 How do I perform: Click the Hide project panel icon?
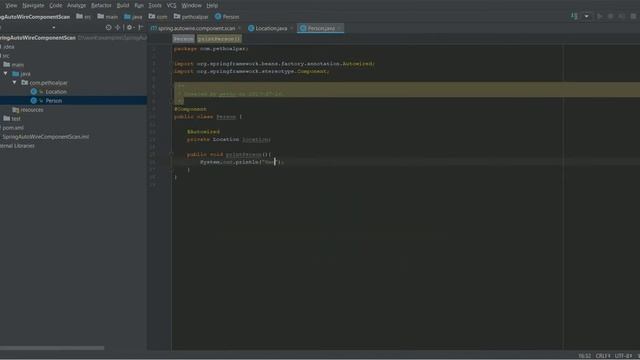point(141,27)
